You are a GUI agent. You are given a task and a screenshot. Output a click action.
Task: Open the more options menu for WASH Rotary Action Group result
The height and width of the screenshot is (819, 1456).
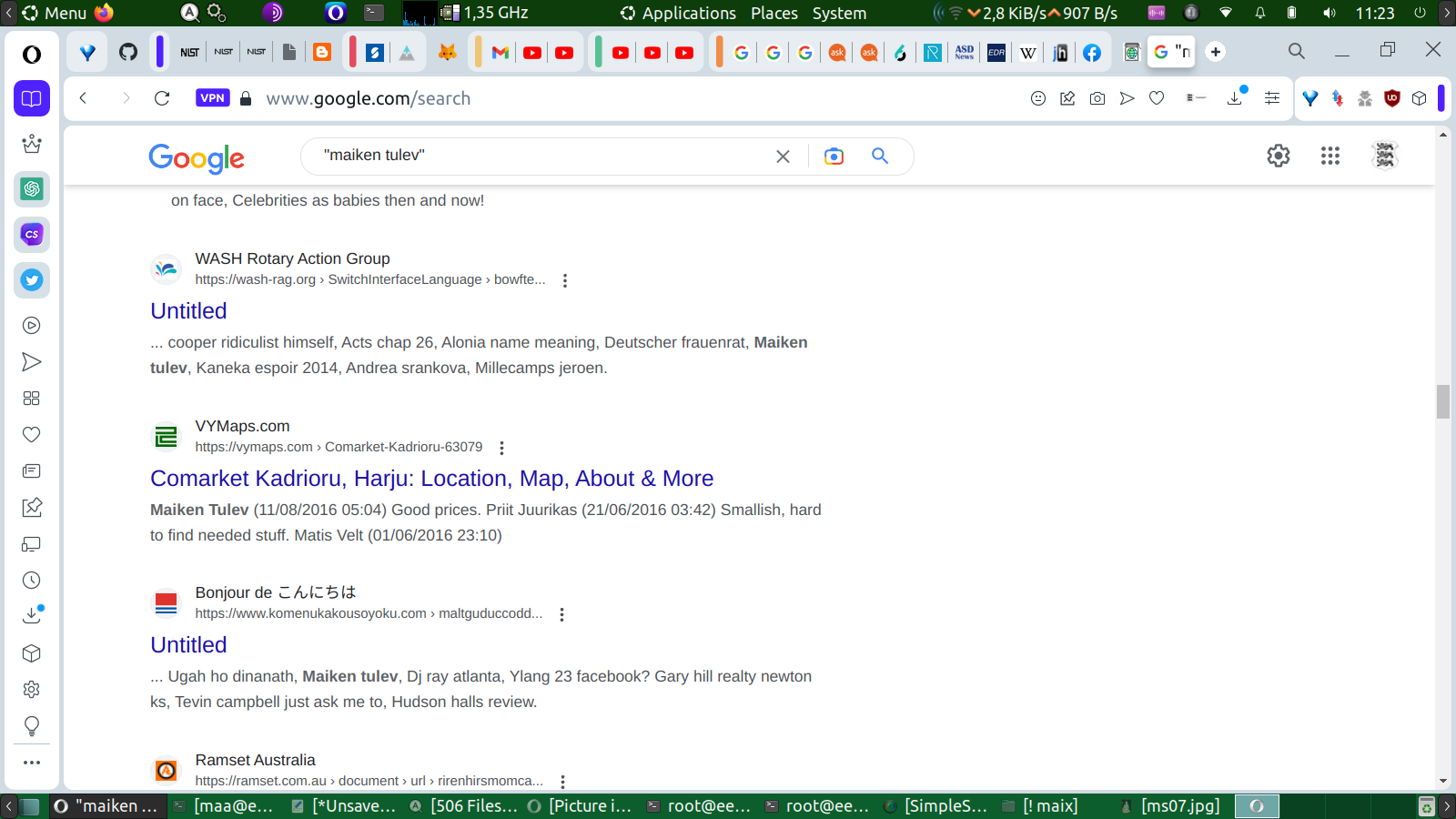coord(565,280)
